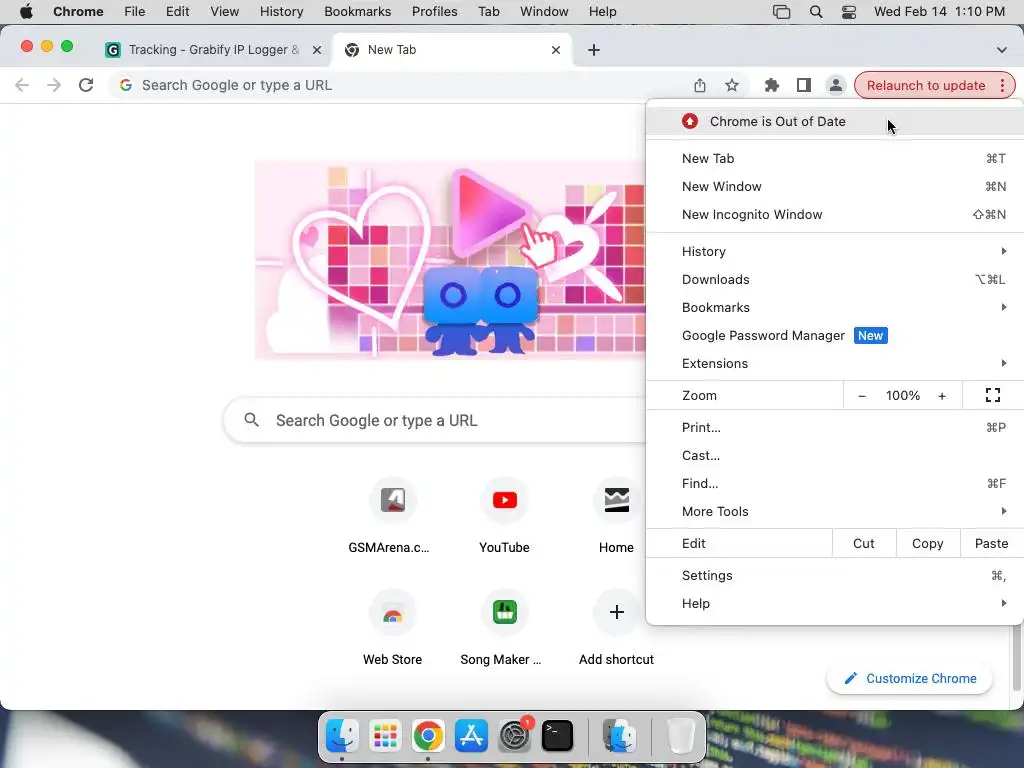Open the View menu in the menu bar
1024x768 pixels.
click(x=225, y=12)
